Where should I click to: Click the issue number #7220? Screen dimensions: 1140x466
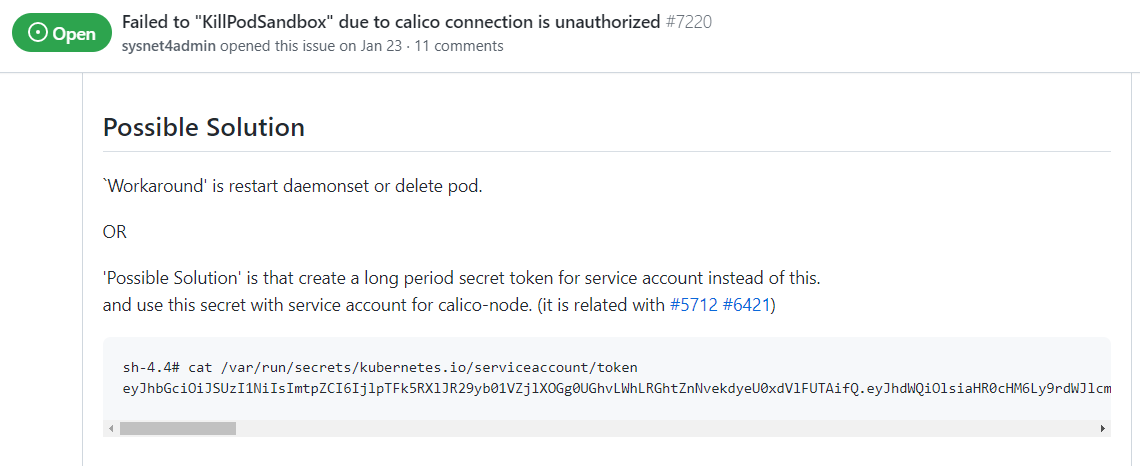tap(689, 22)
